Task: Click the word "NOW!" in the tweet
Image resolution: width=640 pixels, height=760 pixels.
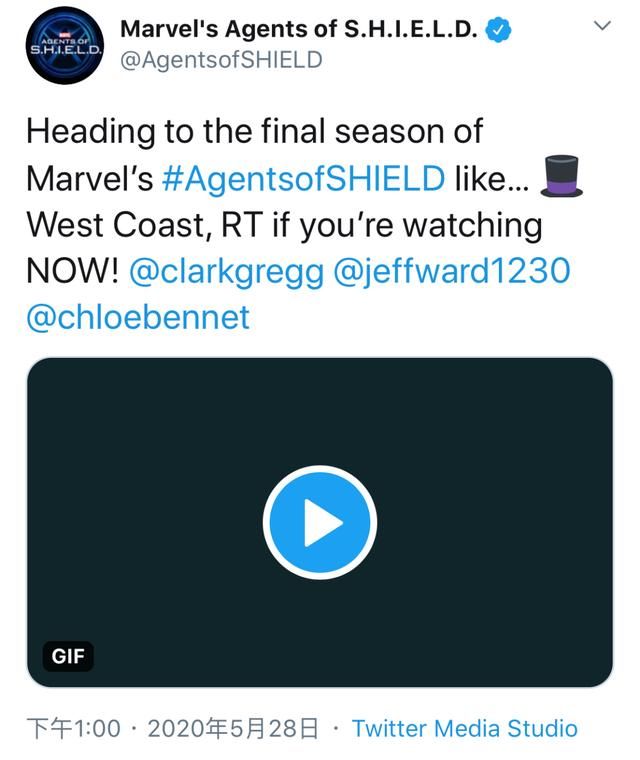Action: [x=71, y=271]
